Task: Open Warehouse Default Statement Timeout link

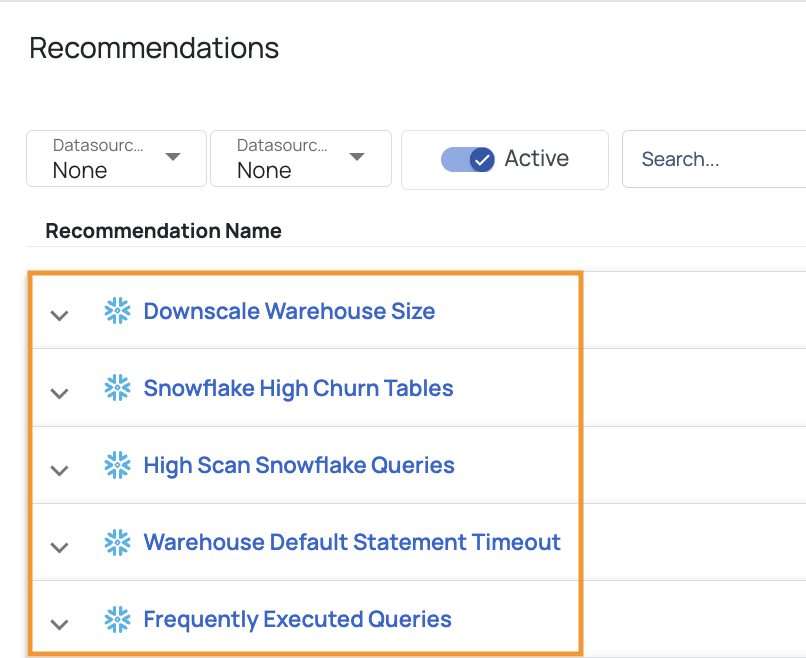Action: click(x=352, y=542)
